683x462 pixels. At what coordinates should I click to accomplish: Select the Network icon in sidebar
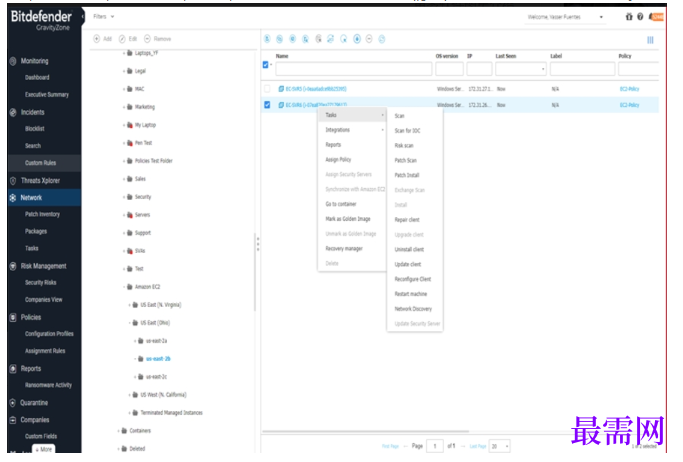tap(13, 198)
